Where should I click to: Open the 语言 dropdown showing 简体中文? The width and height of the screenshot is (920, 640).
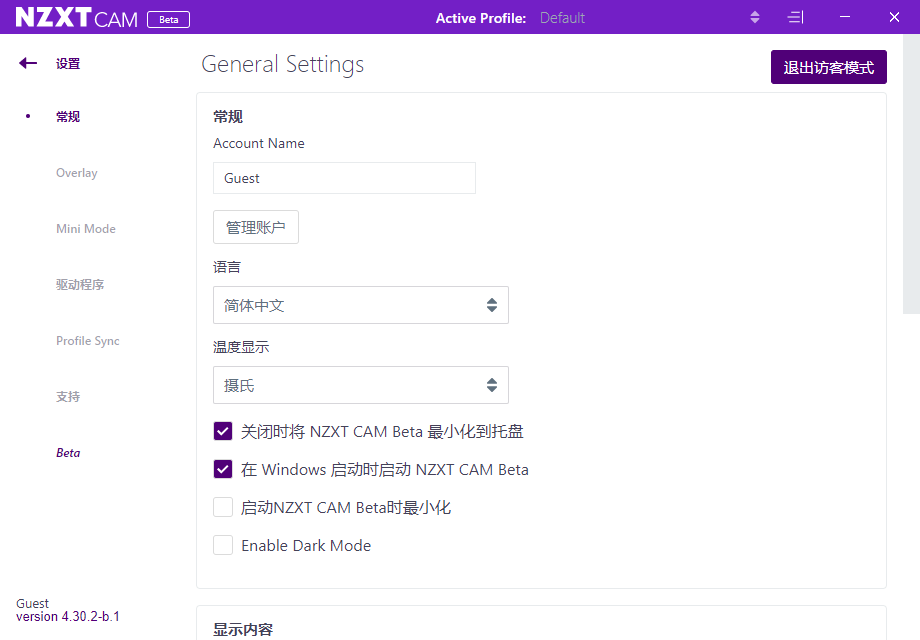click(x=361, y=305)
